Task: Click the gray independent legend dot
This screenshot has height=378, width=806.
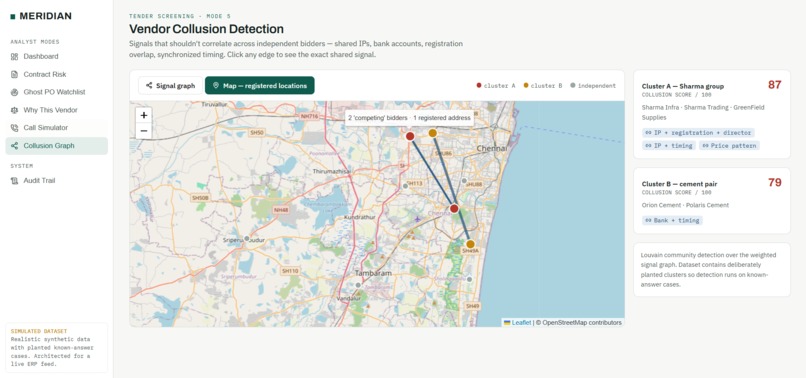Action: coord(573,85)
